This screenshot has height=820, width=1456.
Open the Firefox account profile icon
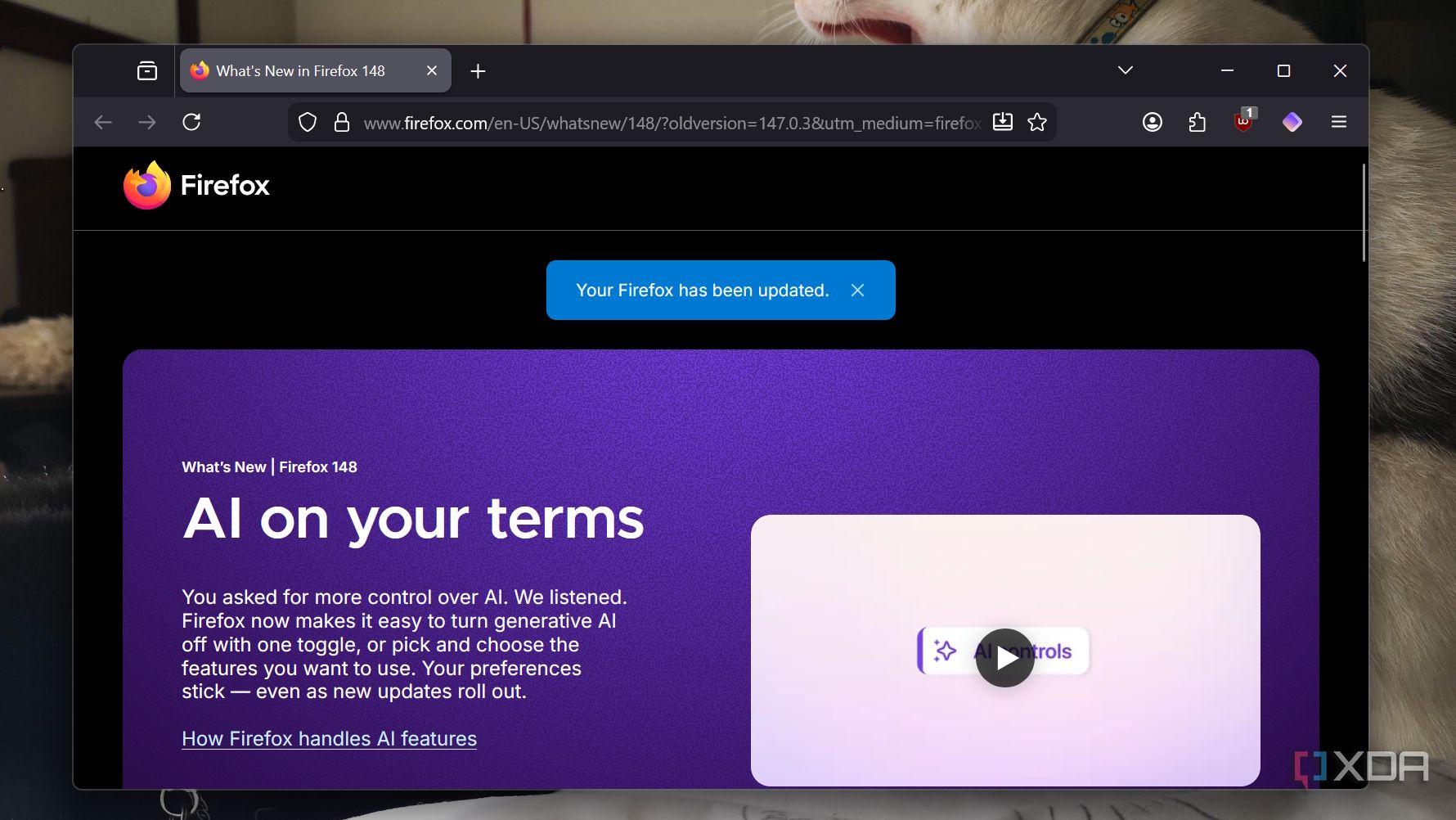[1153, 123]
